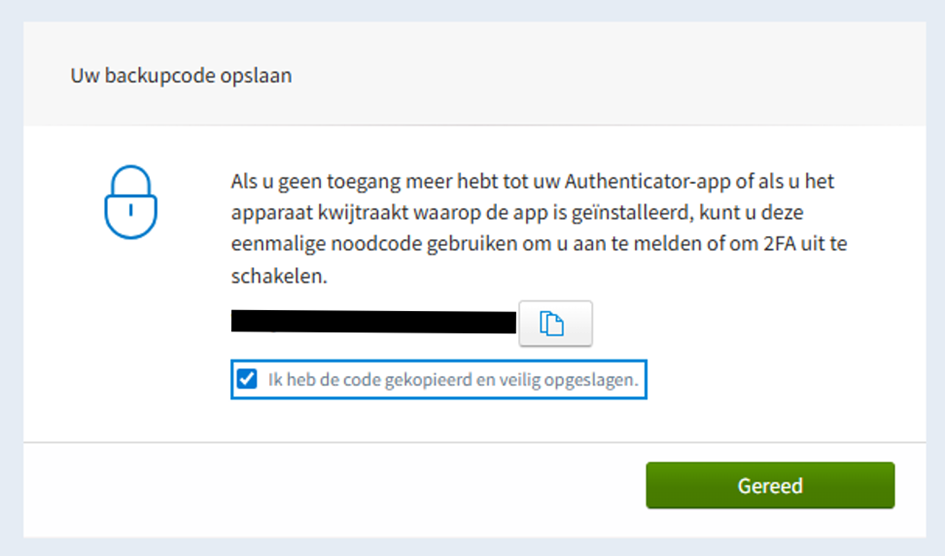Click the grey dialog header bar
This screenshot has width=945, height=556.
474,73
